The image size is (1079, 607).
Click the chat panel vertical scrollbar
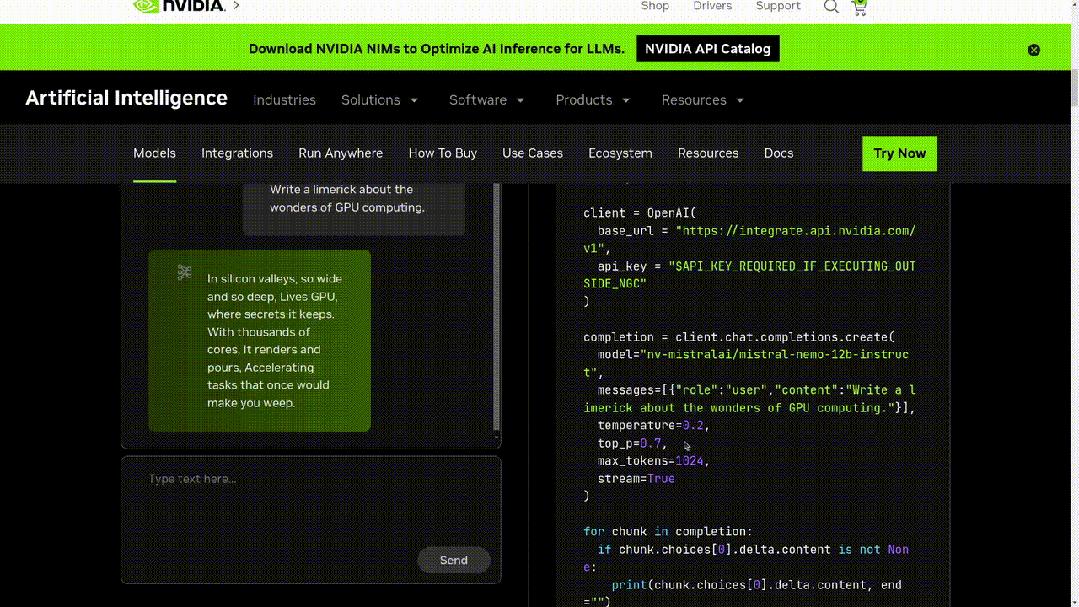pyautogui.click(x=497, y=310)
